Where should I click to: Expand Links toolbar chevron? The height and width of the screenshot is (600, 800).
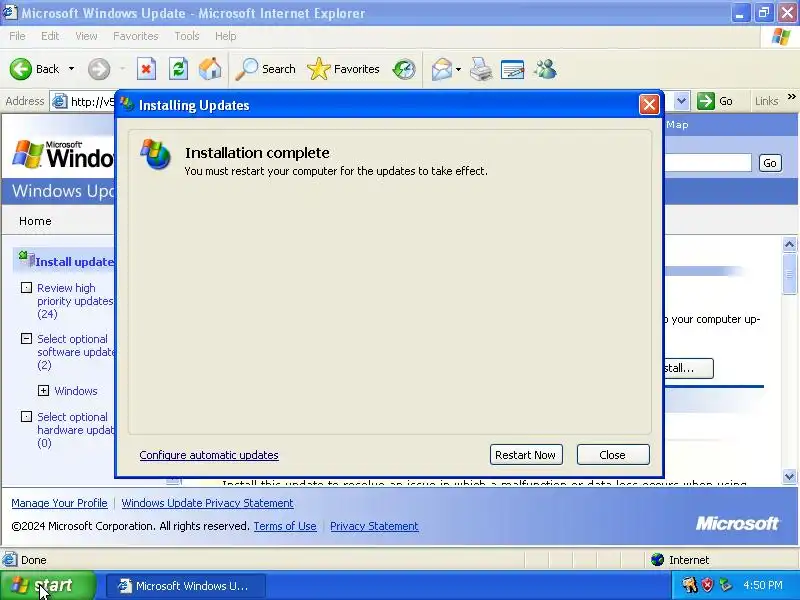[791, 97]
